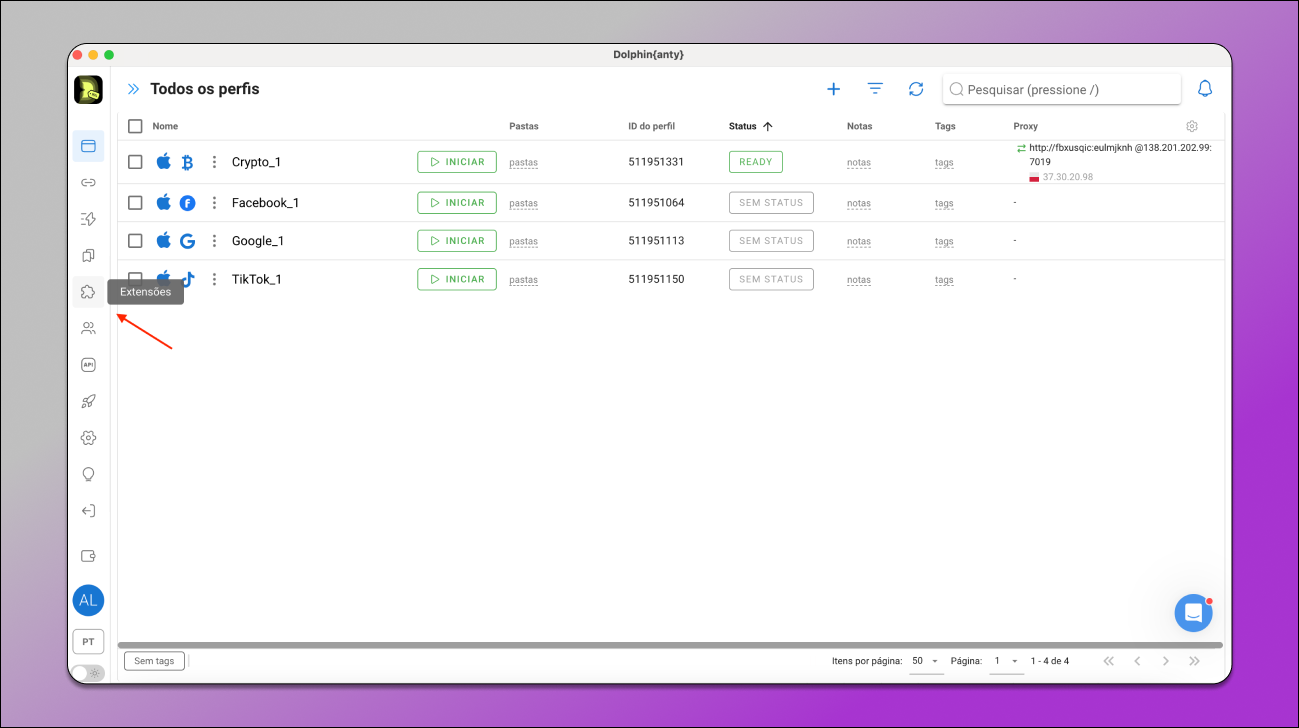Open table column settings gear

point(1192,127)
